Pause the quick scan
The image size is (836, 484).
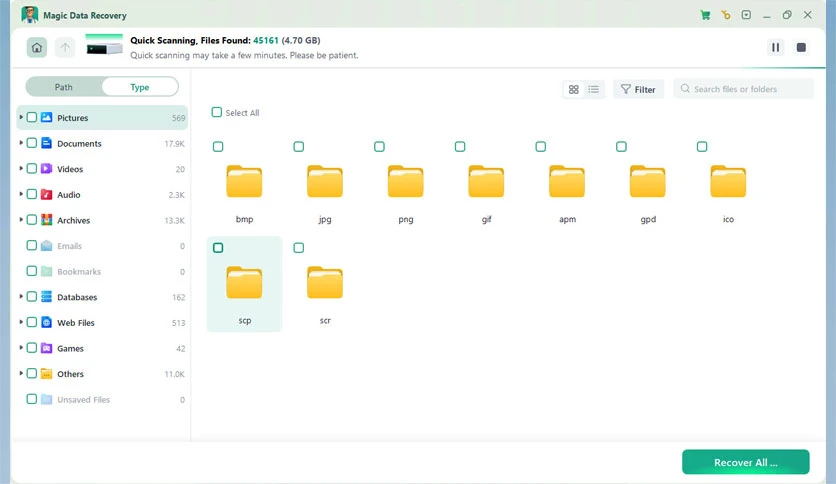[x=775, y=47]
